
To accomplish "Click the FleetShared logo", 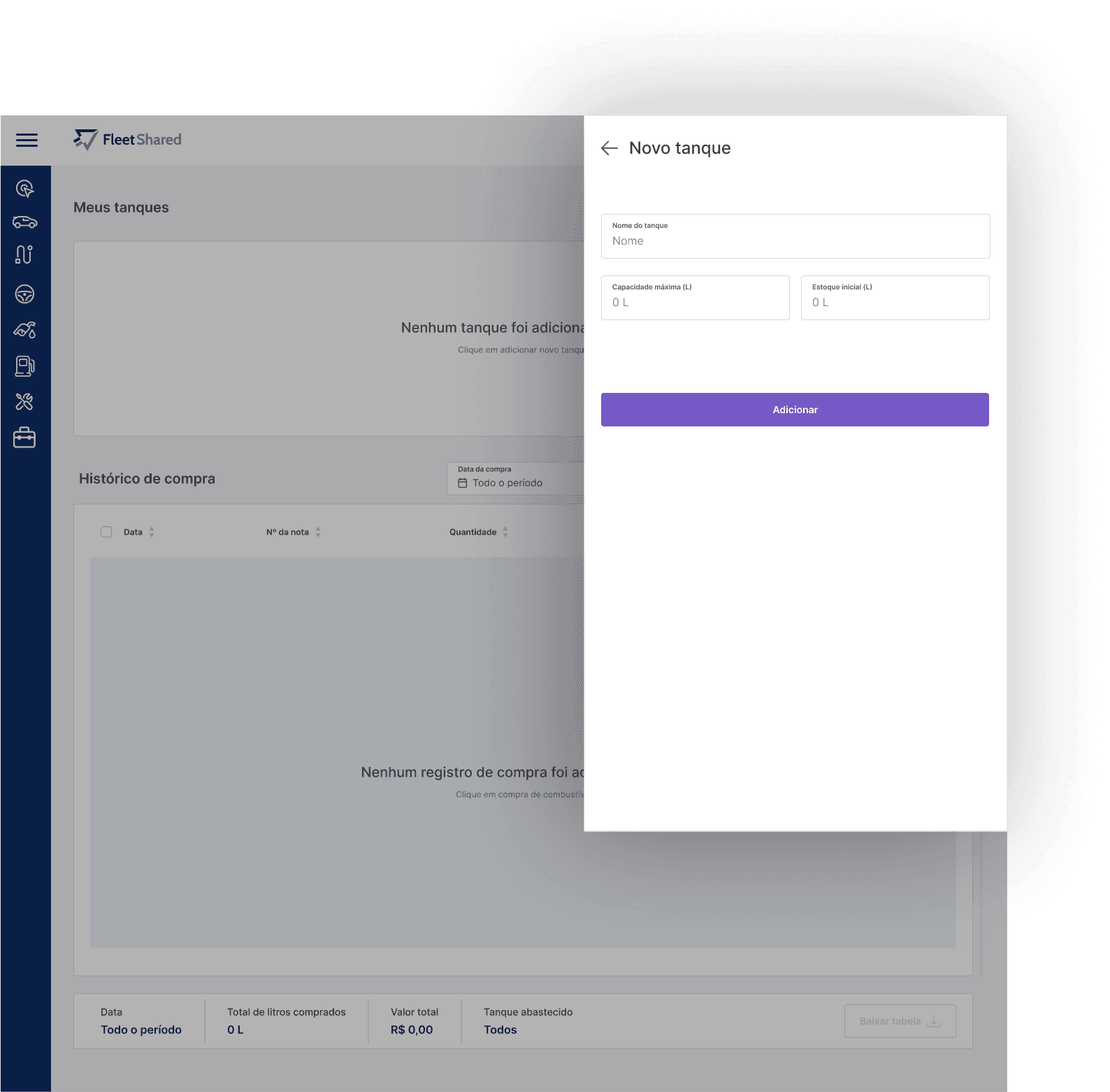I will click(x=127, y=140).
